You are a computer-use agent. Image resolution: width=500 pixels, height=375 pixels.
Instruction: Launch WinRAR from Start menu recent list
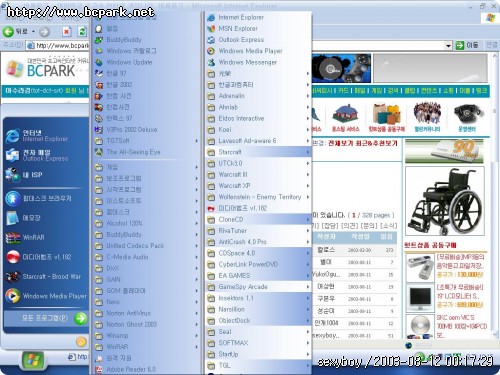46,237
